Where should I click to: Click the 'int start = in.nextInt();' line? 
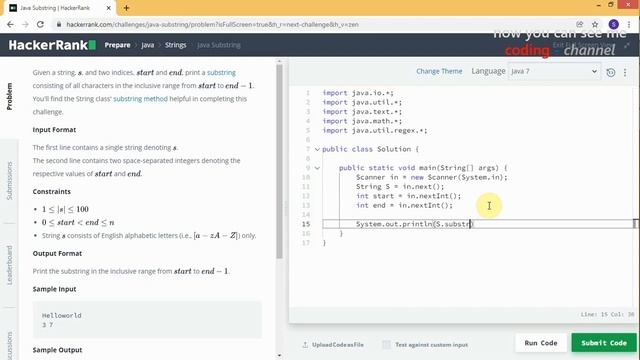[408, 196]
